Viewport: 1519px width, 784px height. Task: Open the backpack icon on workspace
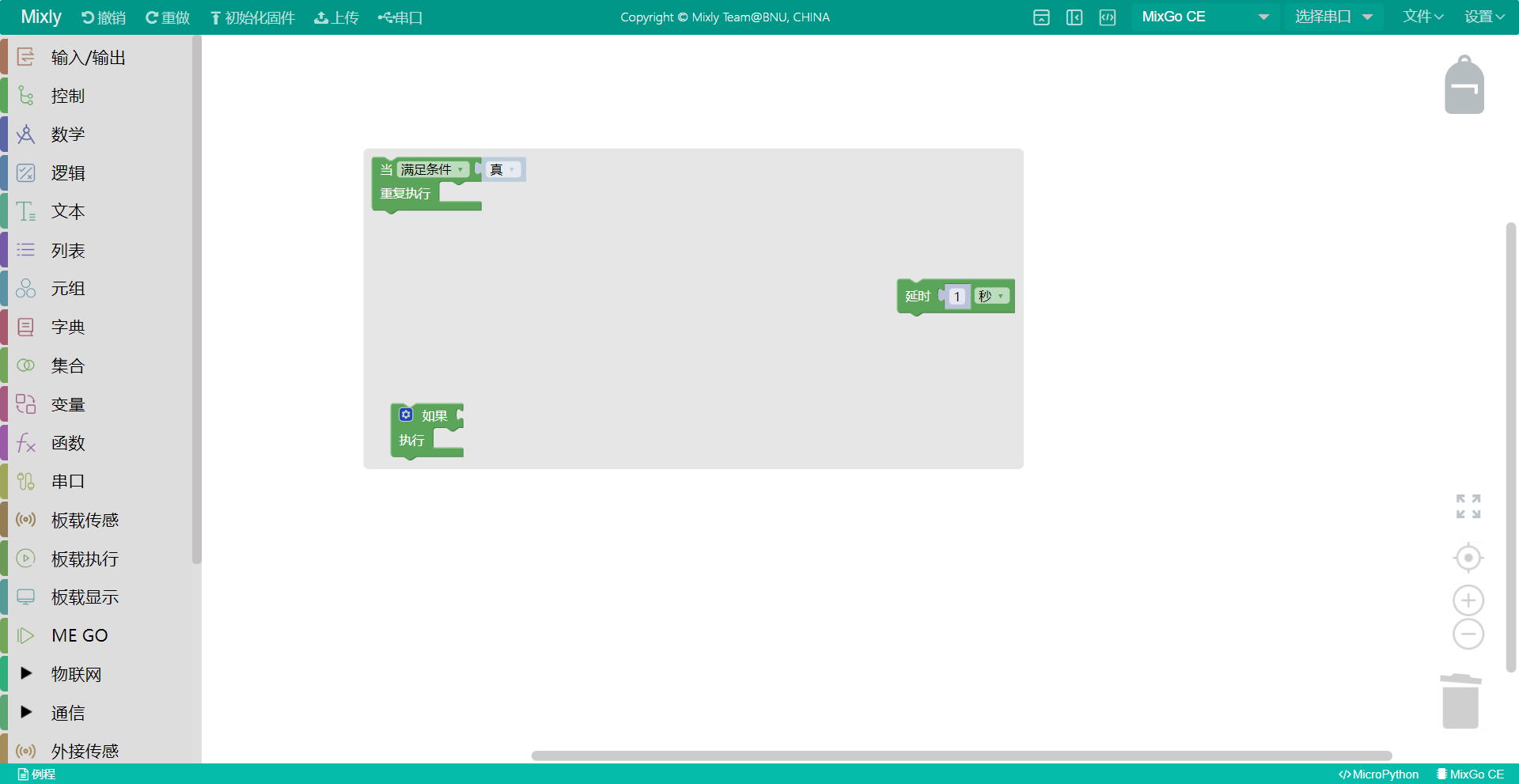coord(1464,85)
